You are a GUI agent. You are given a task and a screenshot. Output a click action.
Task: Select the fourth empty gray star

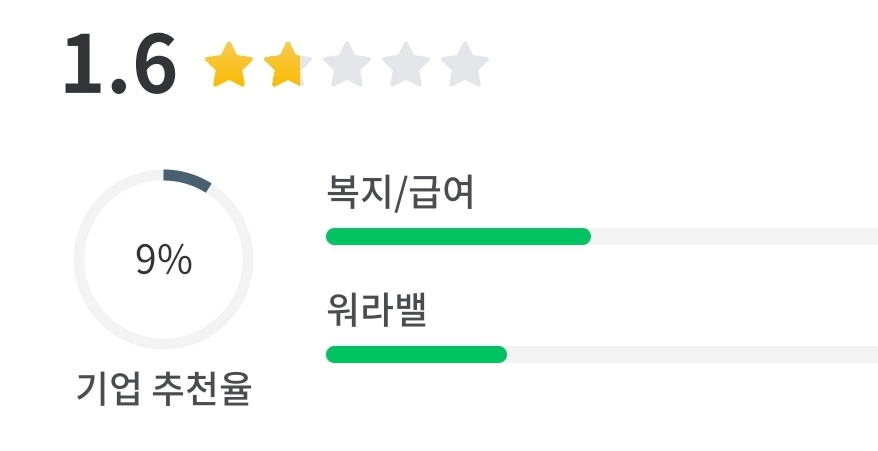click(x=405, y=66)
